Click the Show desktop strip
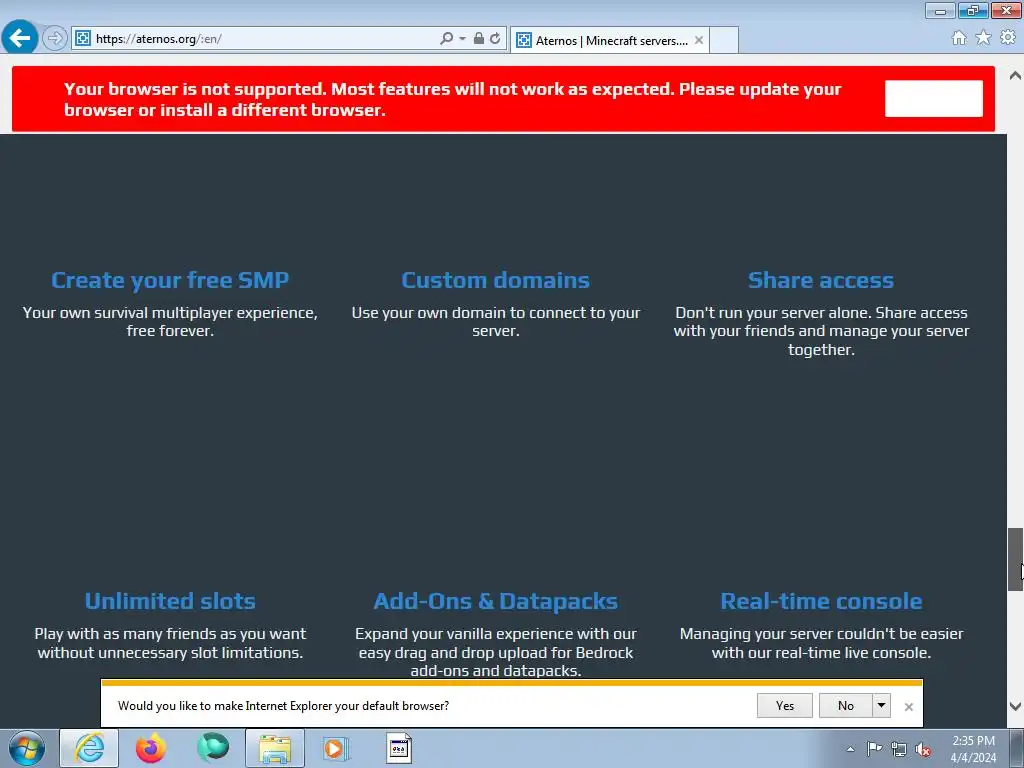 (x=1017, y=748)
